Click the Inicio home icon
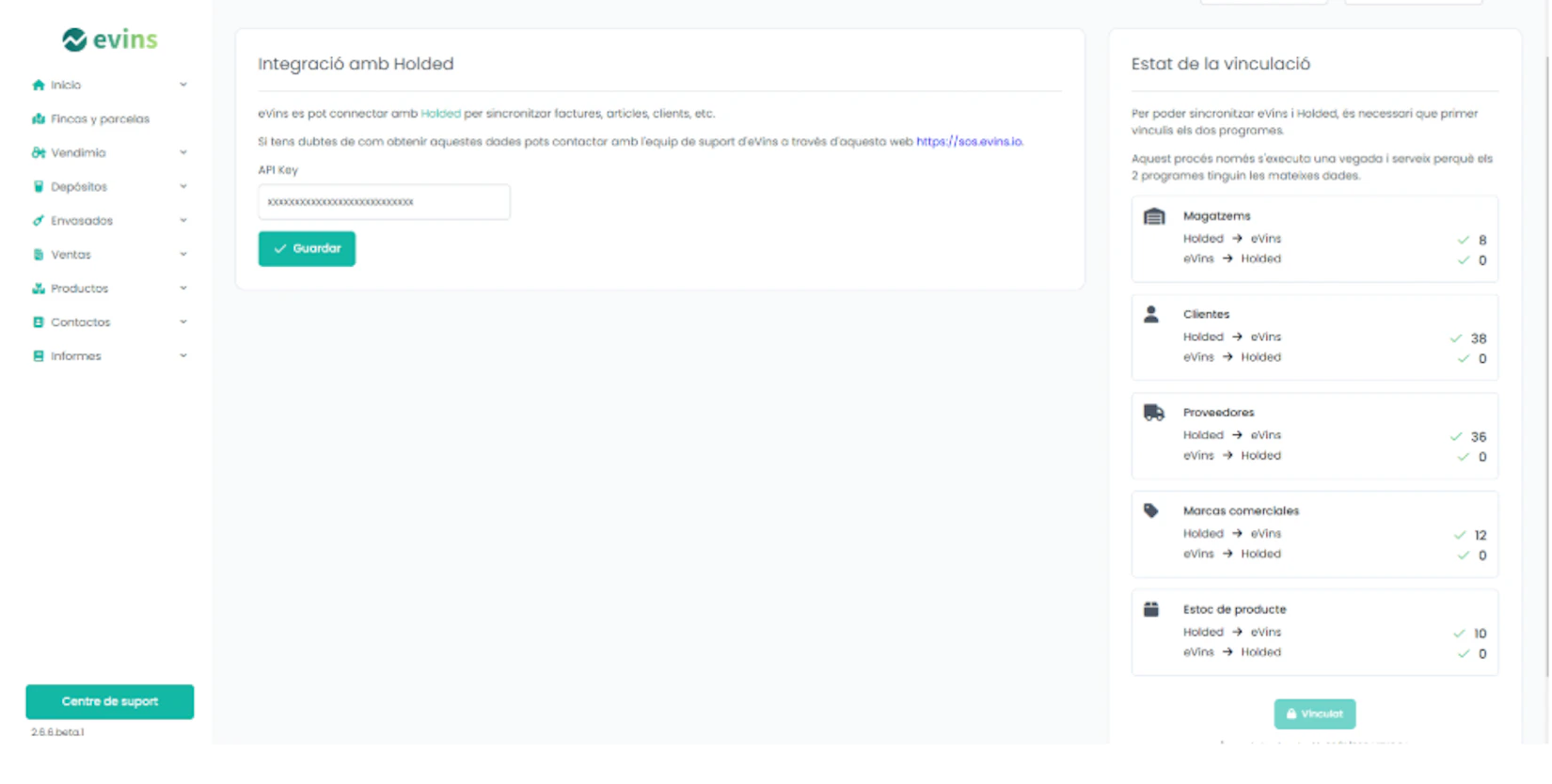 click(39, 85)
